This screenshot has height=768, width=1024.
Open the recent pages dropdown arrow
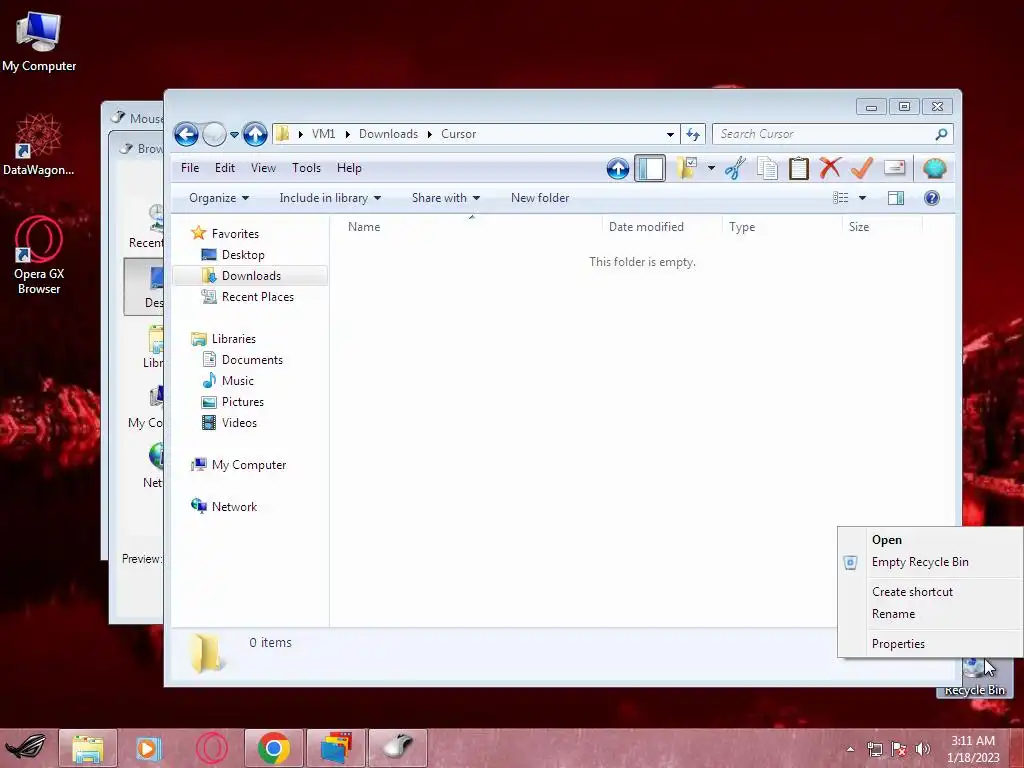[234, 135]
